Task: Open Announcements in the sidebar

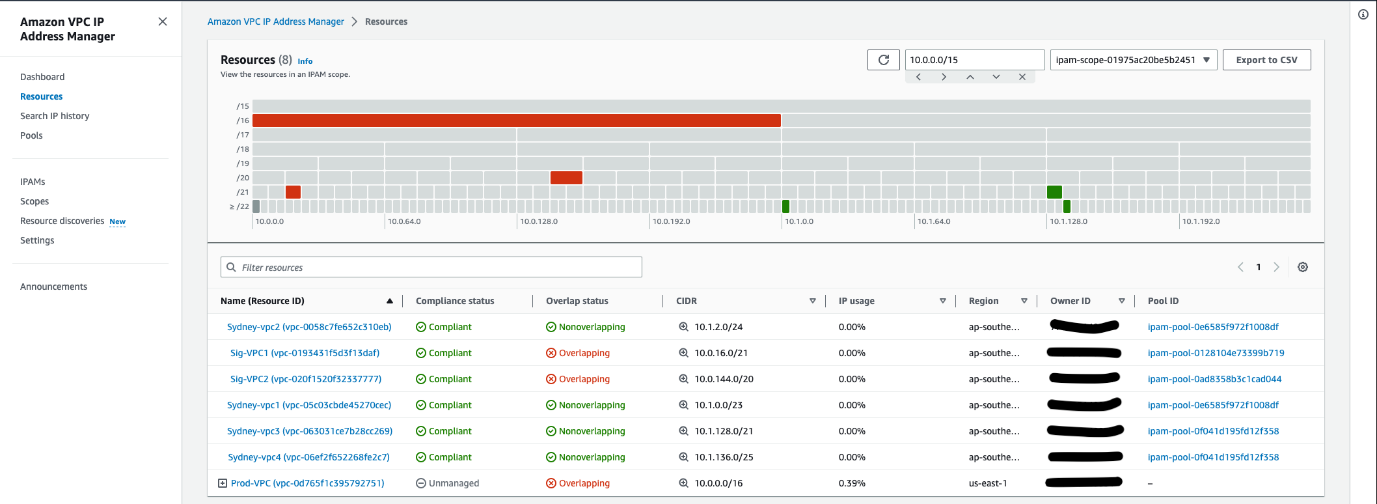Action: (x=54, y=287)
